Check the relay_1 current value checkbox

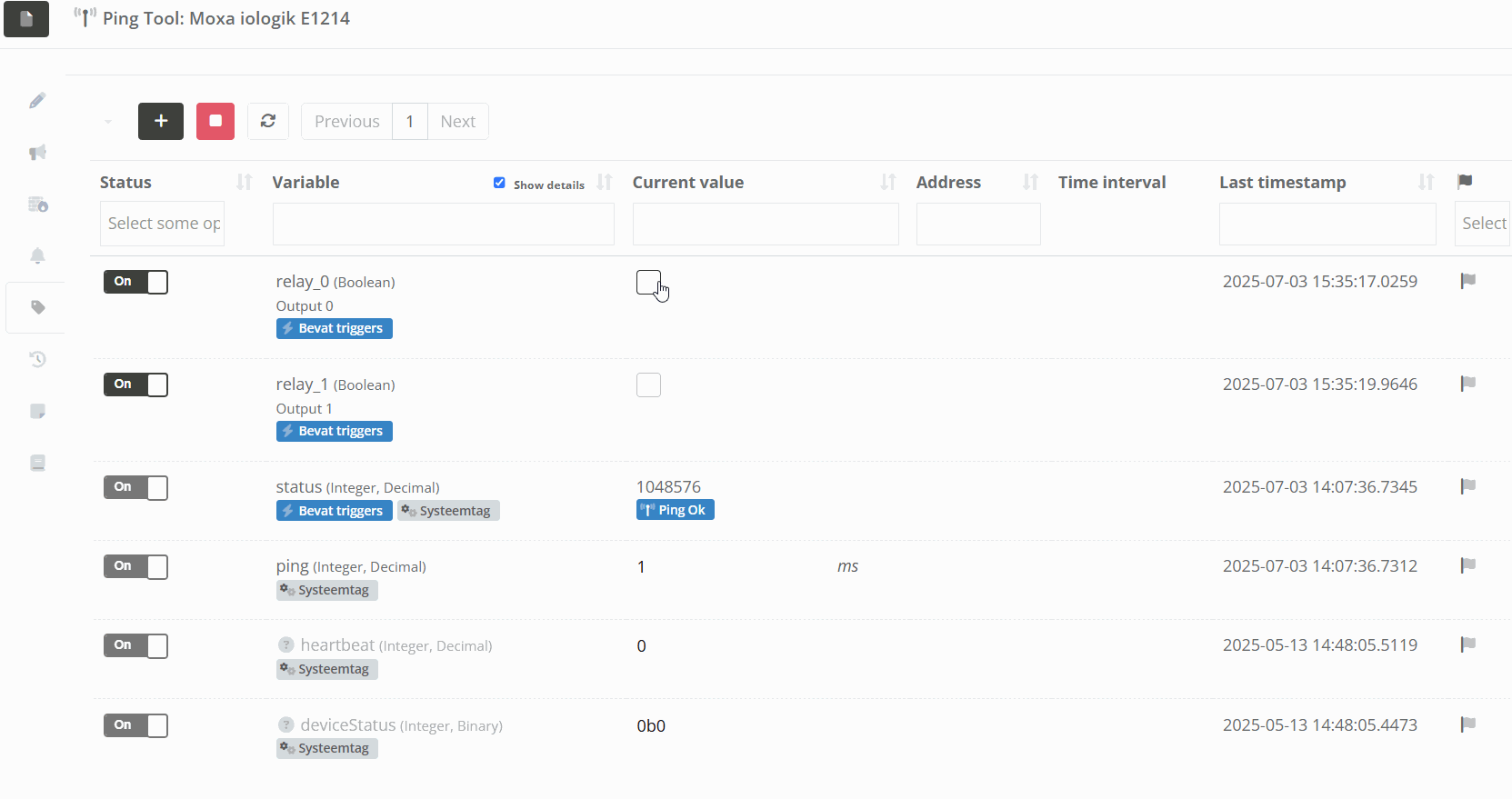tap(648, 385)
